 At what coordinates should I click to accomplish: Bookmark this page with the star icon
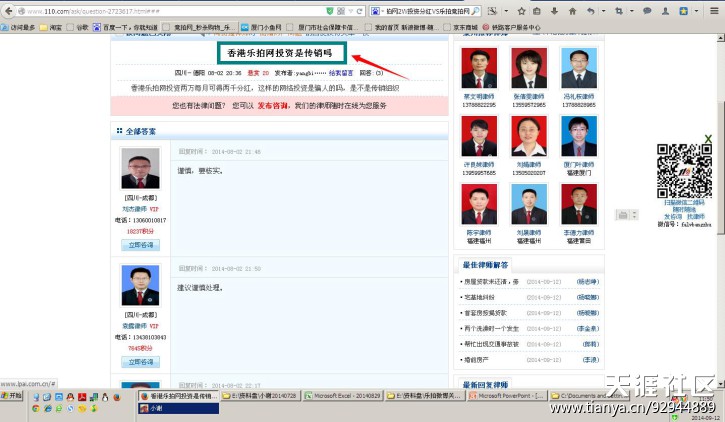coord(522,11)
